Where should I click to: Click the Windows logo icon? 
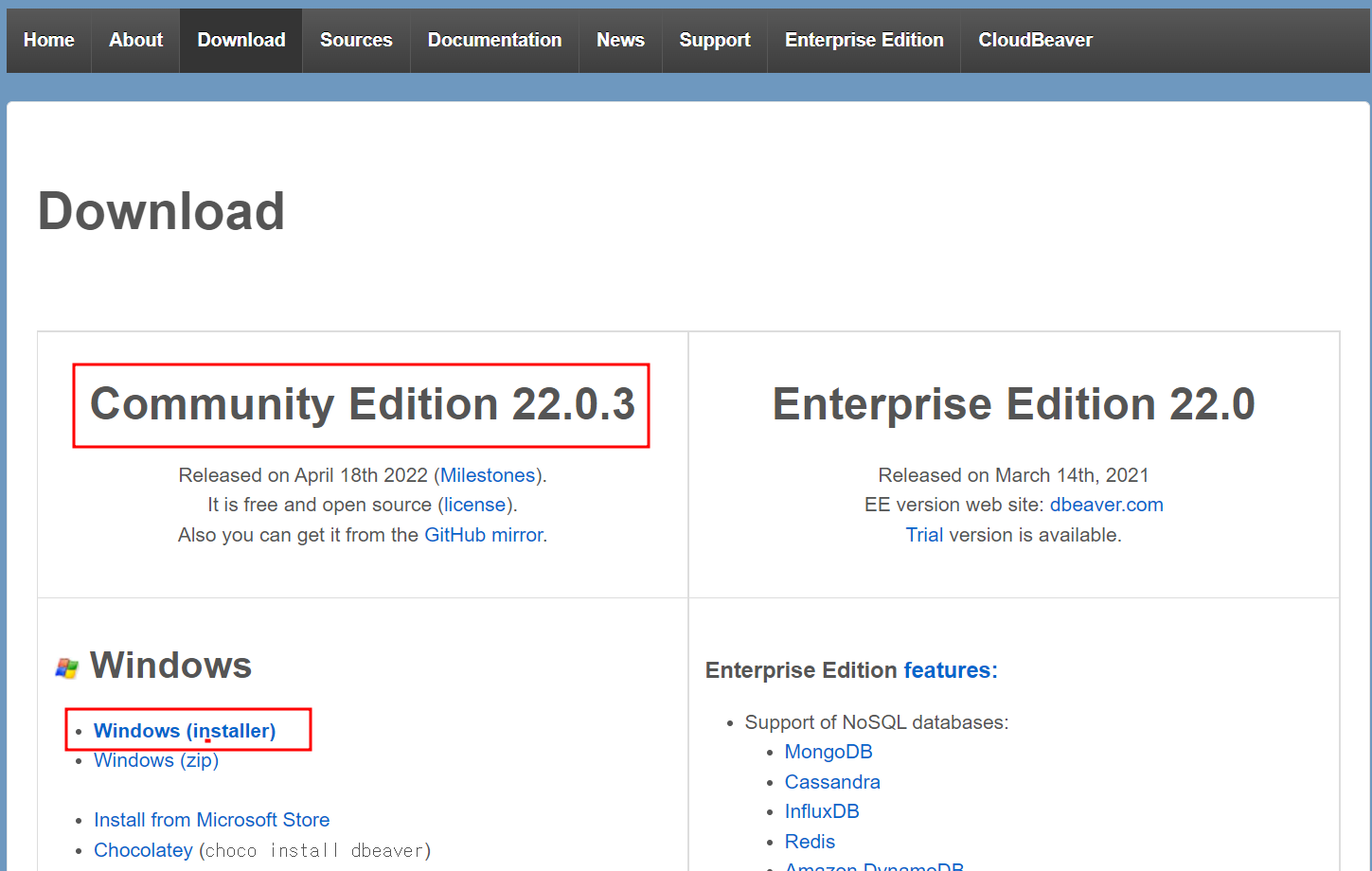[x=66, y=668]
